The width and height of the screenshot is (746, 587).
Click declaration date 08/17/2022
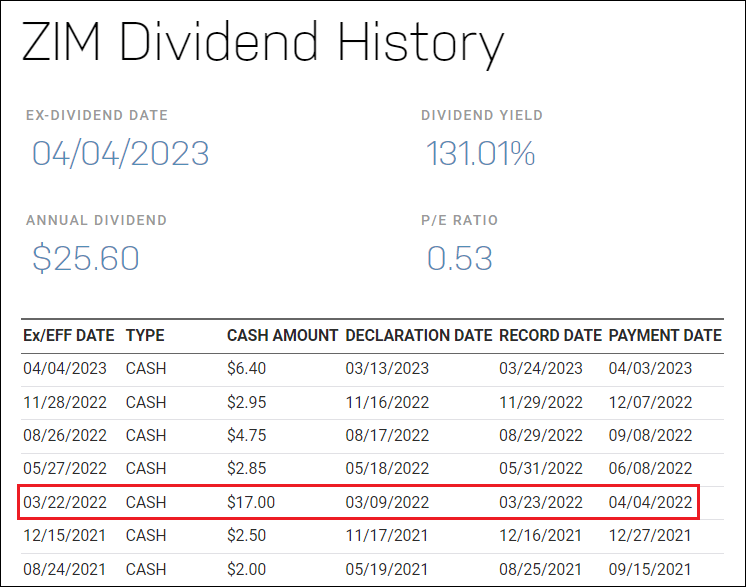387,435
